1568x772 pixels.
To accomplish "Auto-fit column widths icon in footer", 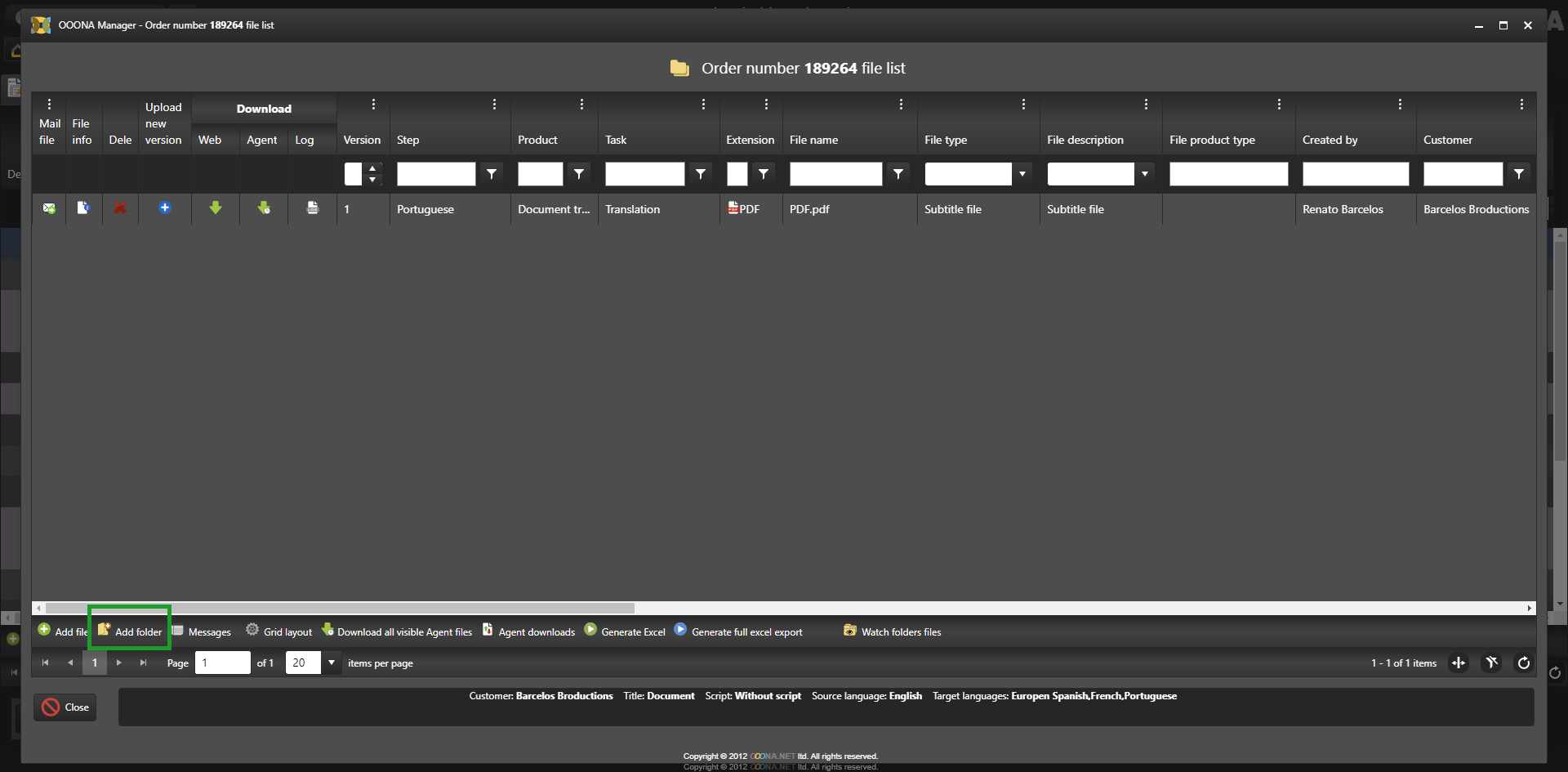I will coord(1459,663).
